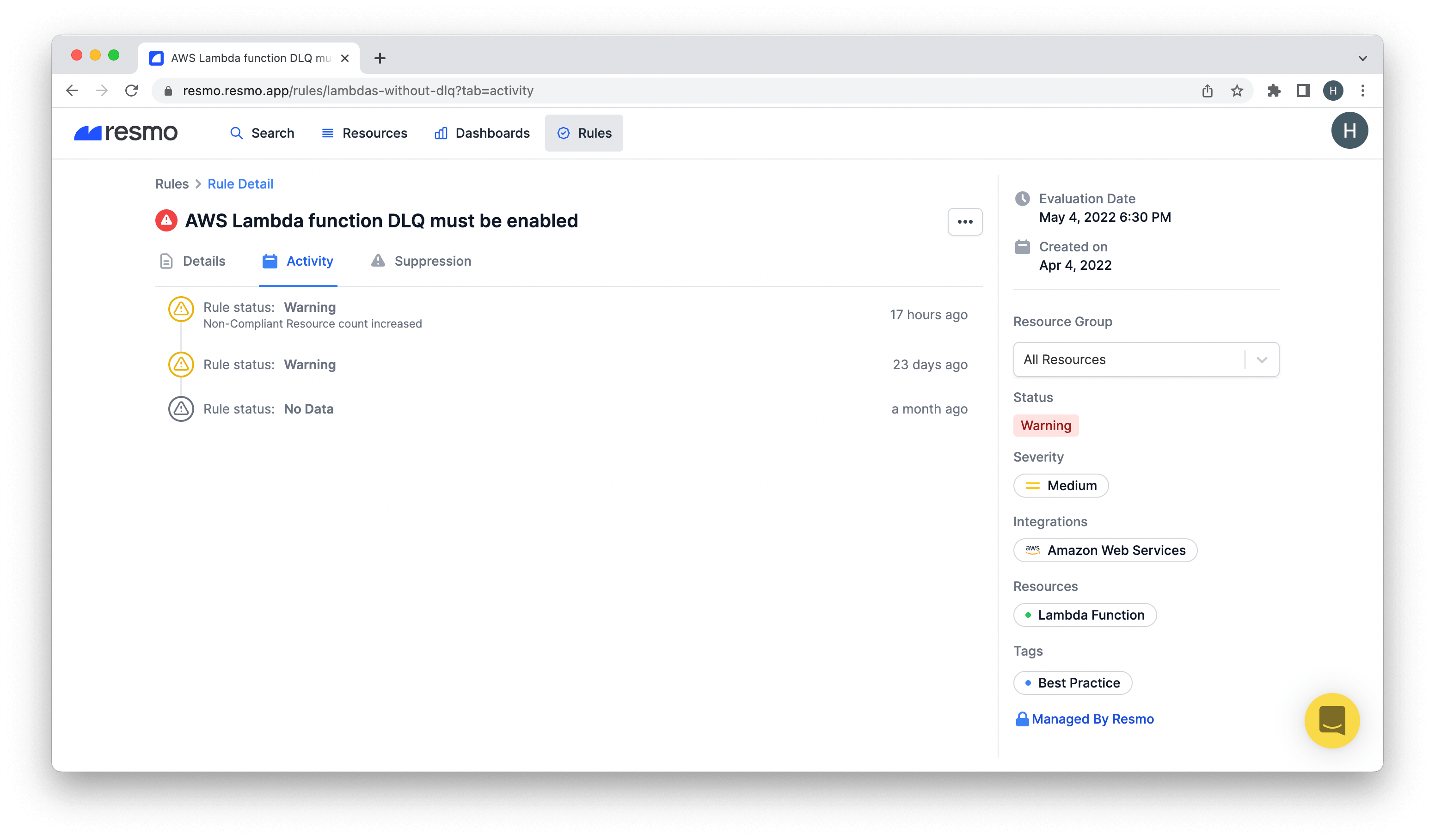This screenshot has width=1435, height=840.
Task: Open the browser extensions puzzle icon
Action: point(1275,91)
